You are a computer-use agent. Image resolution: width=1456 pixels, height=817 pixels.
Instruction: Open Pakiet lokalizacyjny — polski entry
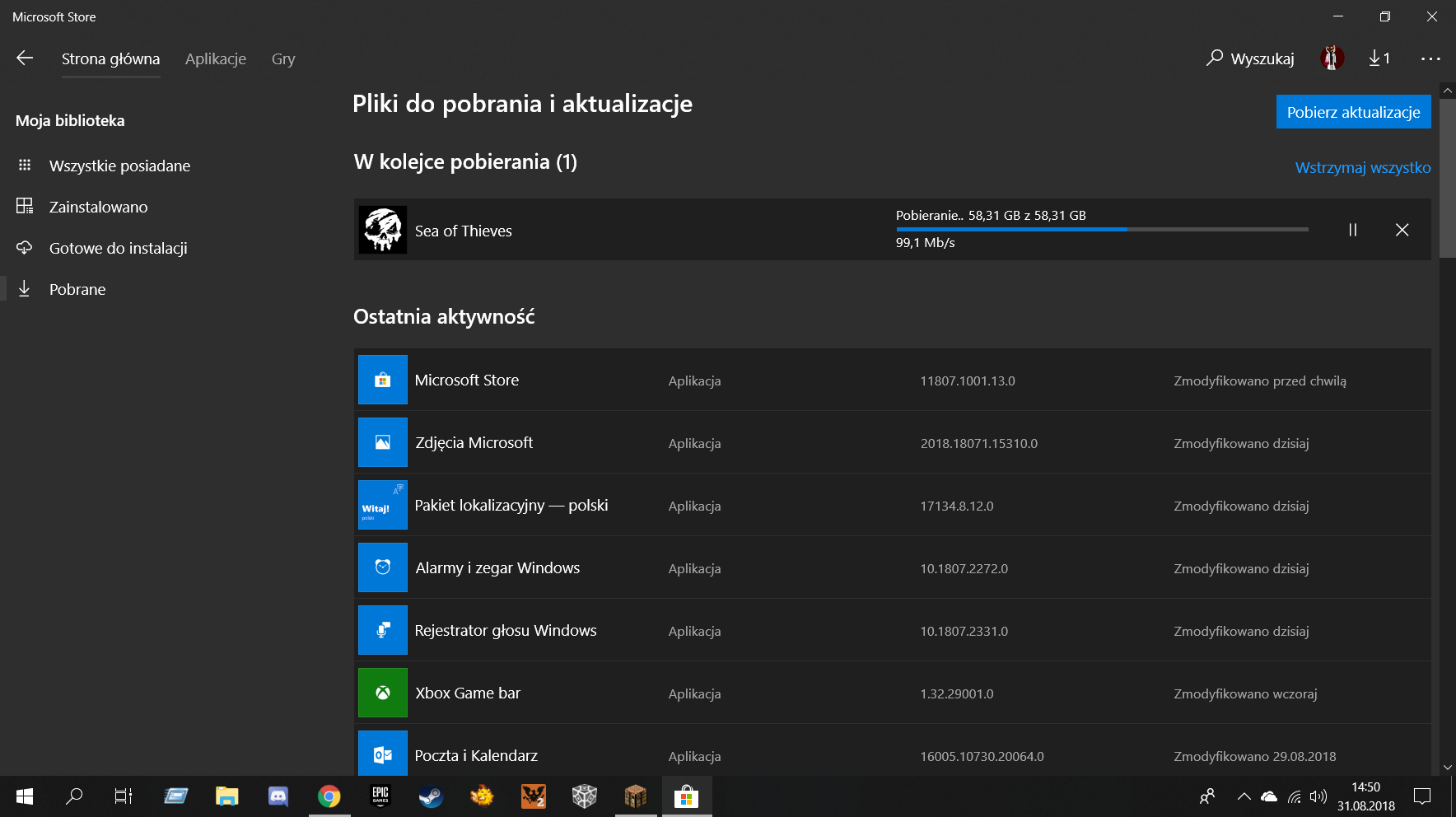(893, 505)
